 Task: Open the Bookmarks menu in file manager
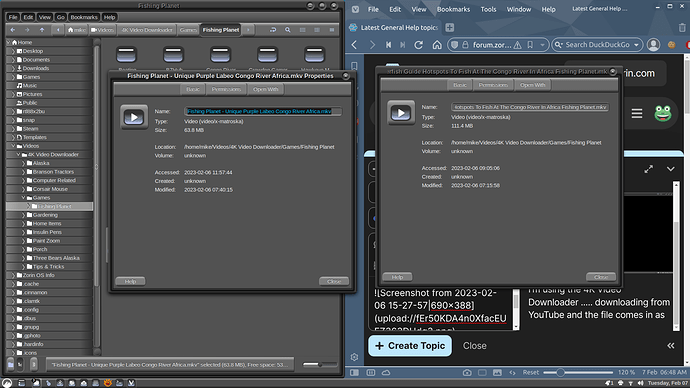(84, 17)
